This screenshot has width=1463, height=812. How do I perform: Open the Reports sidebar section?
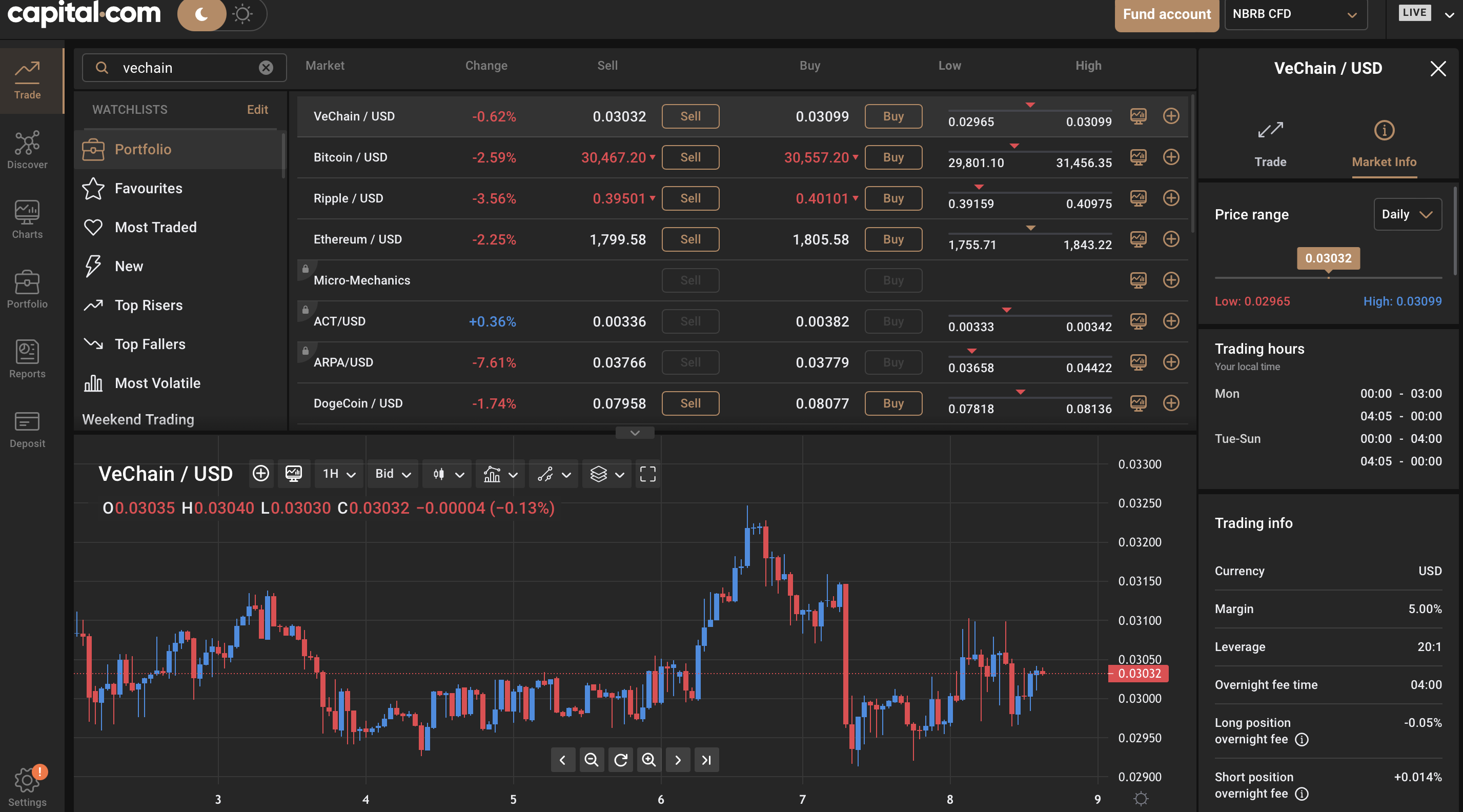pos(27,359)
